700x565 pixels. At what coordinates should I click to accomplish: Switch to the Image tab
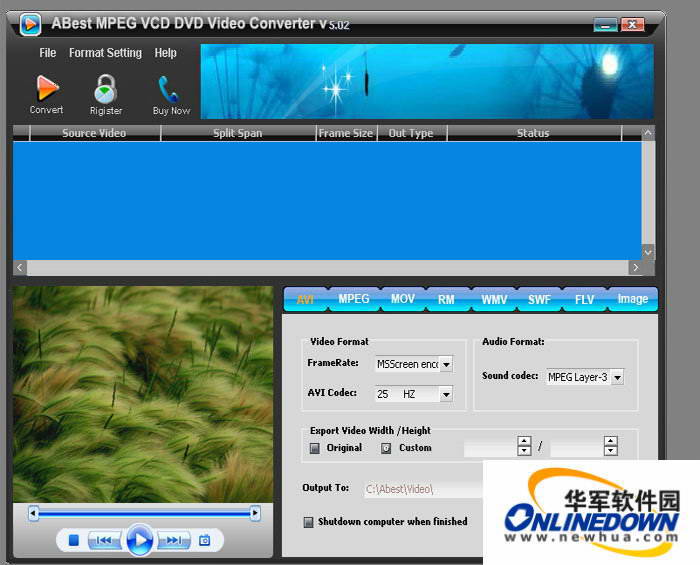click(633, 299)
